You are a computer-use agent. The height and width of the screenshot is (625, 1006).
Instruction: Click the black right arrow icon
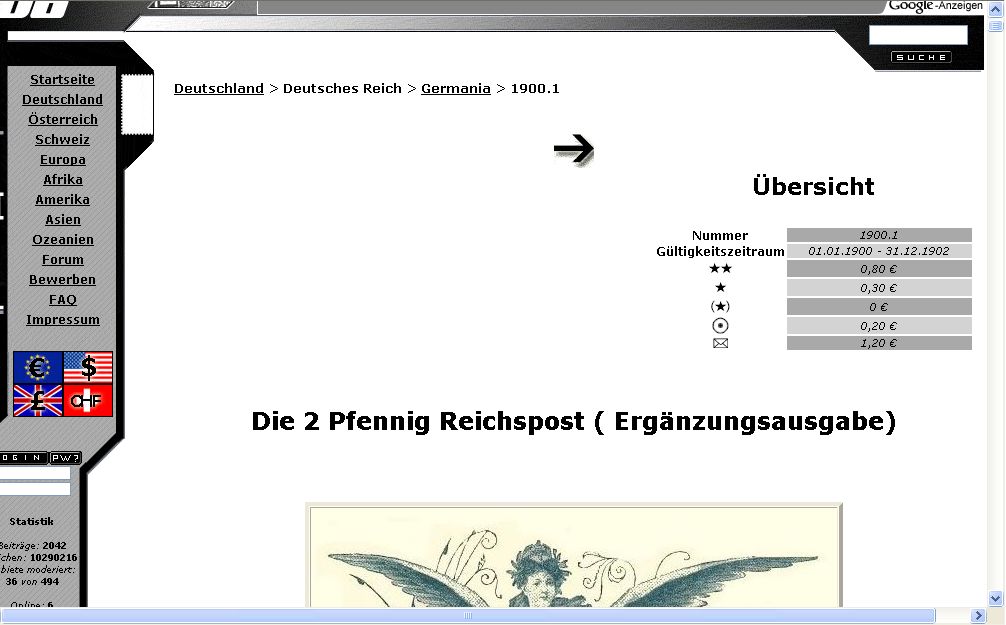tap(574, 149)
